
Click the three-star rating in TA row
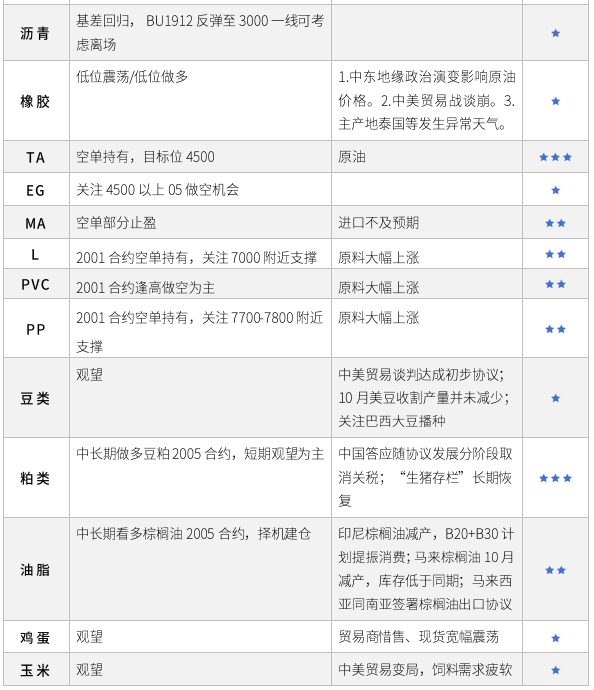pos(555,157)
